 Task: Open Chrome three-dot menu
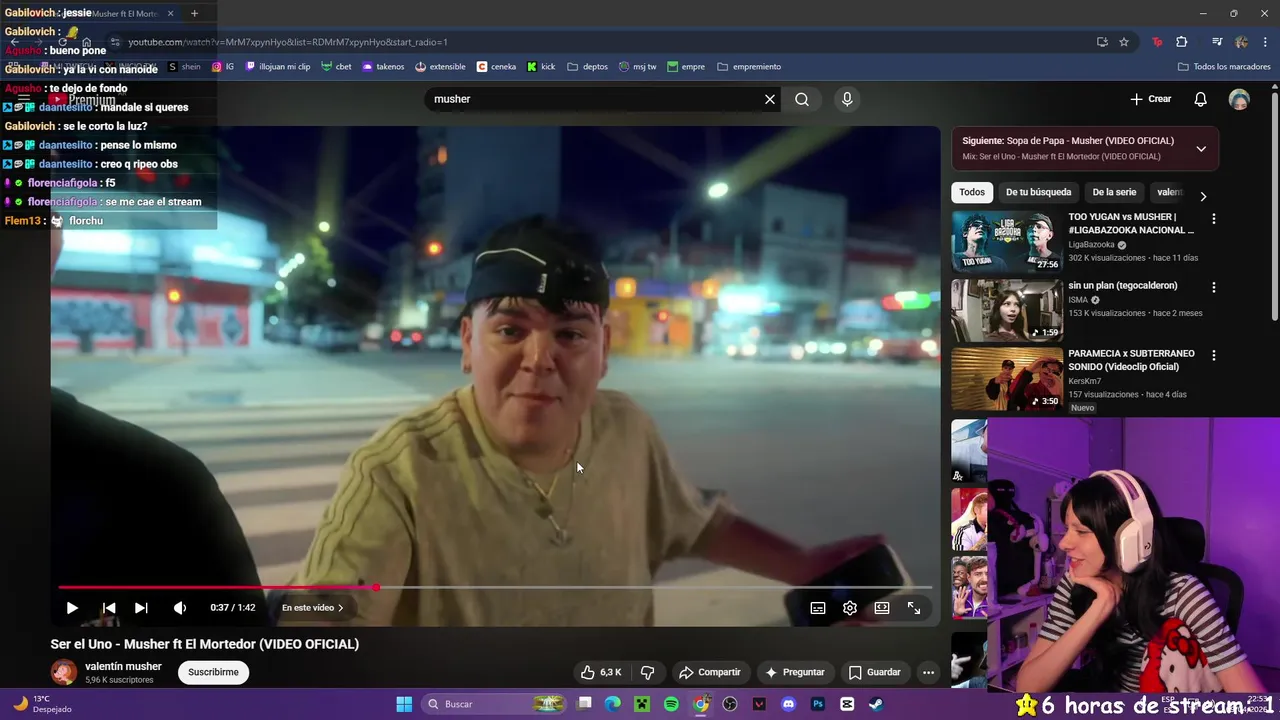(x=1264, y=42)
